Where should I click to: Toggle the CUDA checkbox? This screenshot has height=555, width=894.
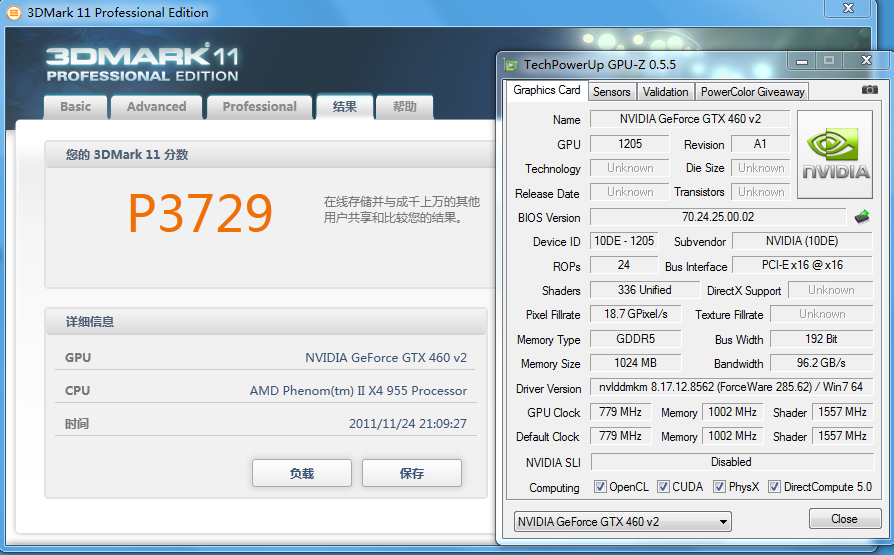(659, 487)
